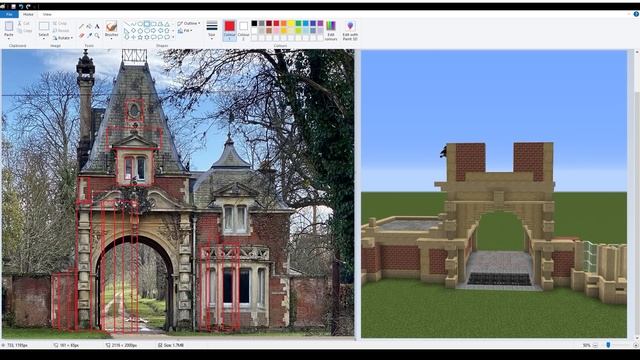
Task: Click the Resize command
Action: click(60, 31)
